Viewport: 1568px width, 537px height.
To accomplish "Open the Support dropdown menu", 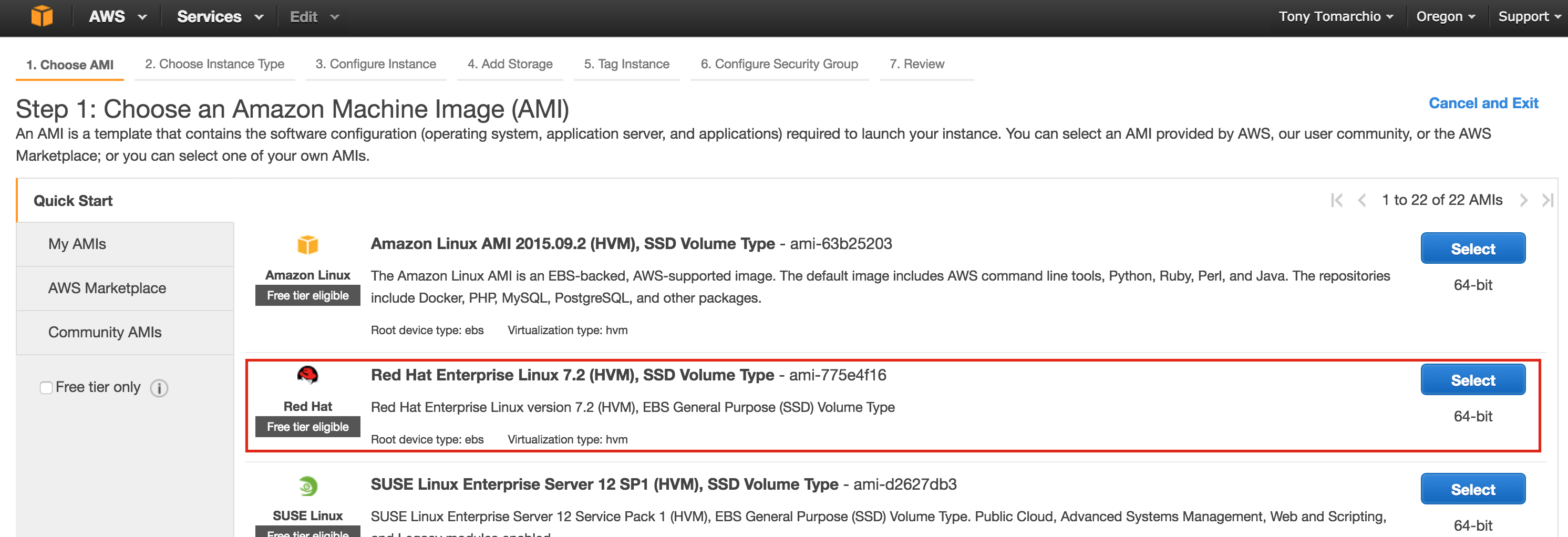I will (x=1529, y=16).
